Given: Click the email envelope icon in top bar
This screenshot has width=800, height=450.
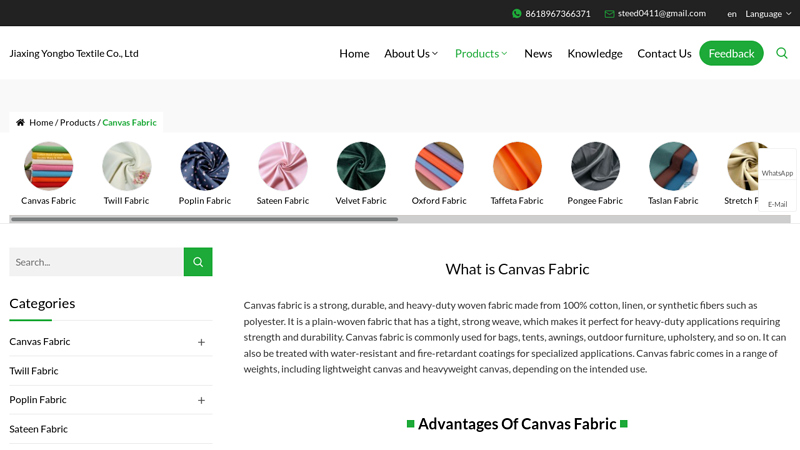Looking at the screenshot, I should pyautogui.click(x=609, y=14).
